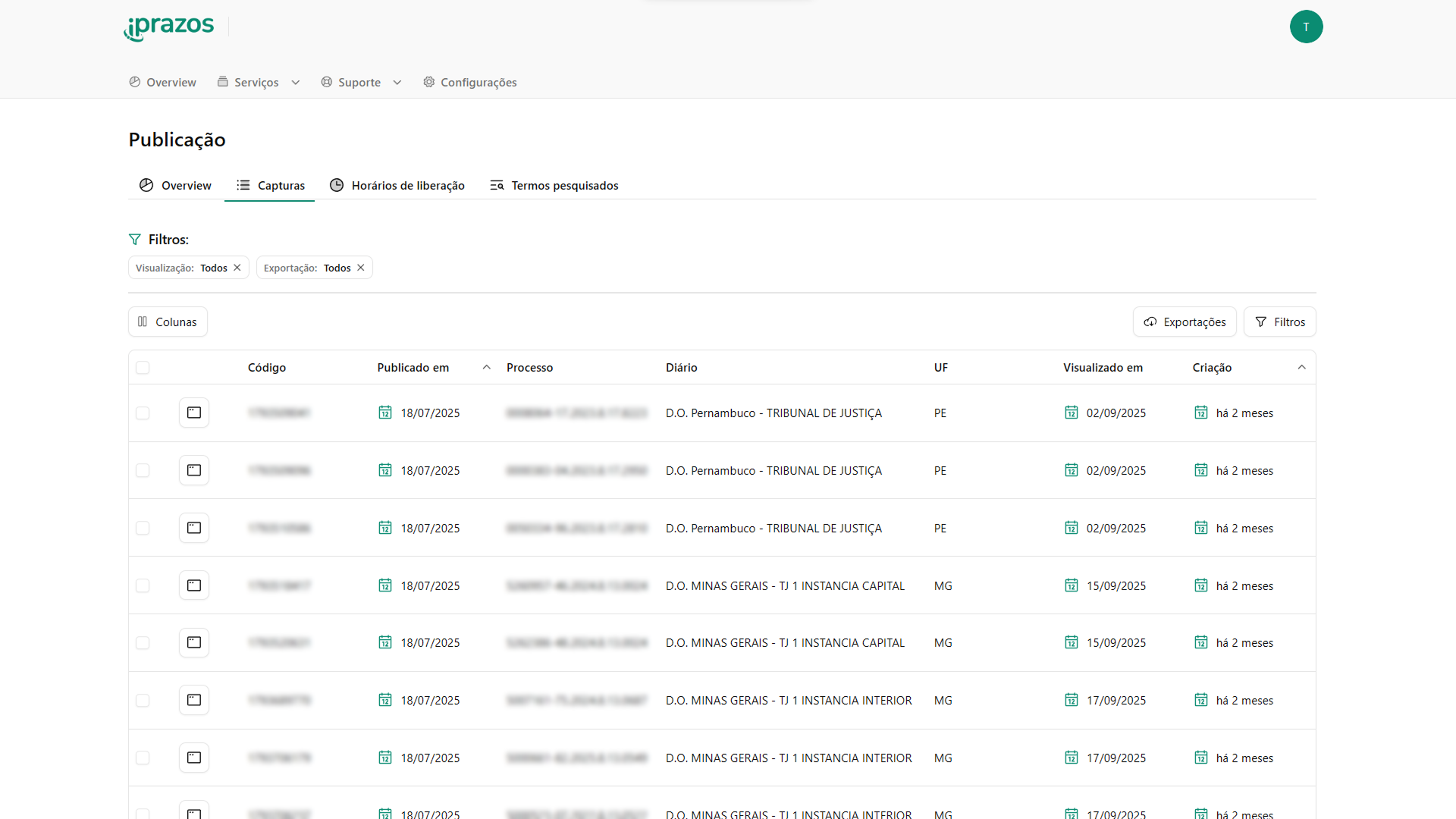Open detail icon for third Pernambuco row

(x=194, y=528)
